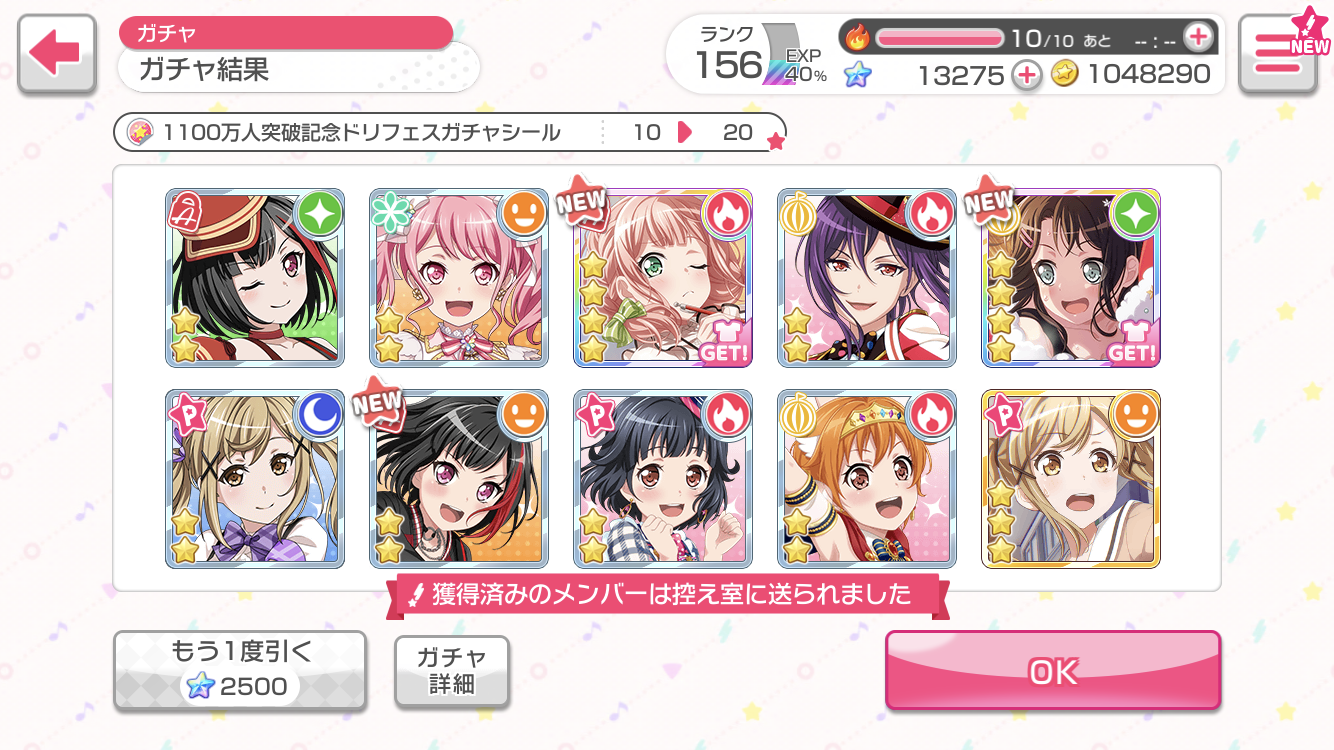Click the ドリフェスガチャシール counter bar
1334x750 pixels.
pos(450,132)
